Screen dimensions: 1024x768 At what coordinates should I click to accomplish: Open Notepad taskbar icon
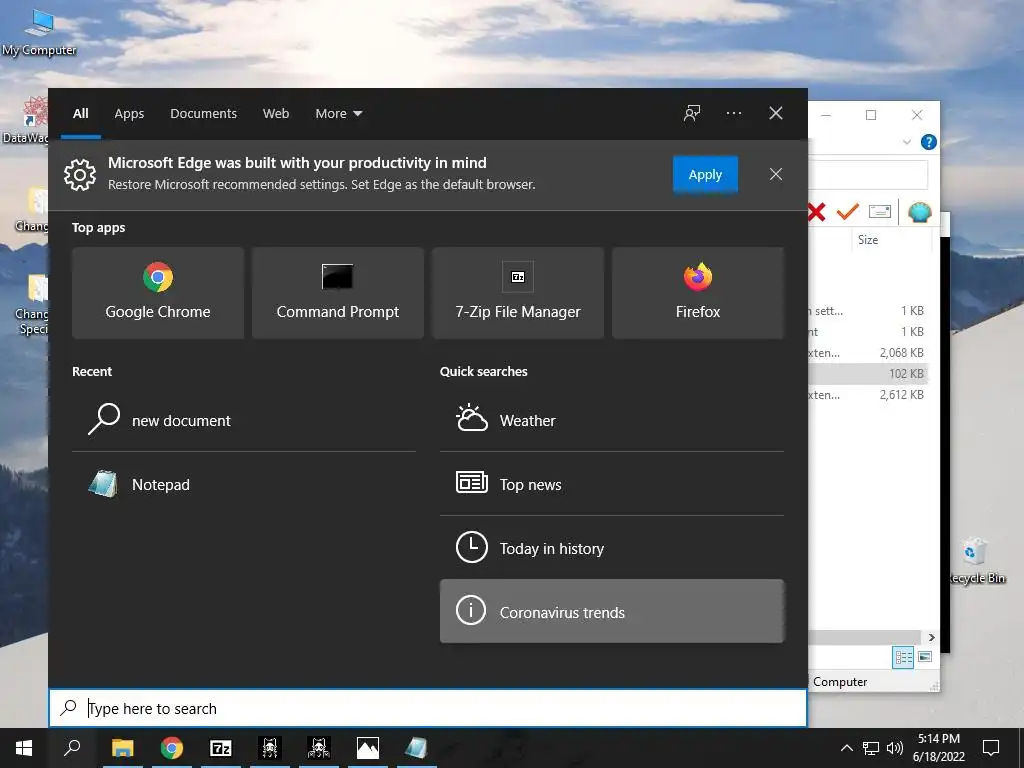pyautogui.click(x=417, y=748)
